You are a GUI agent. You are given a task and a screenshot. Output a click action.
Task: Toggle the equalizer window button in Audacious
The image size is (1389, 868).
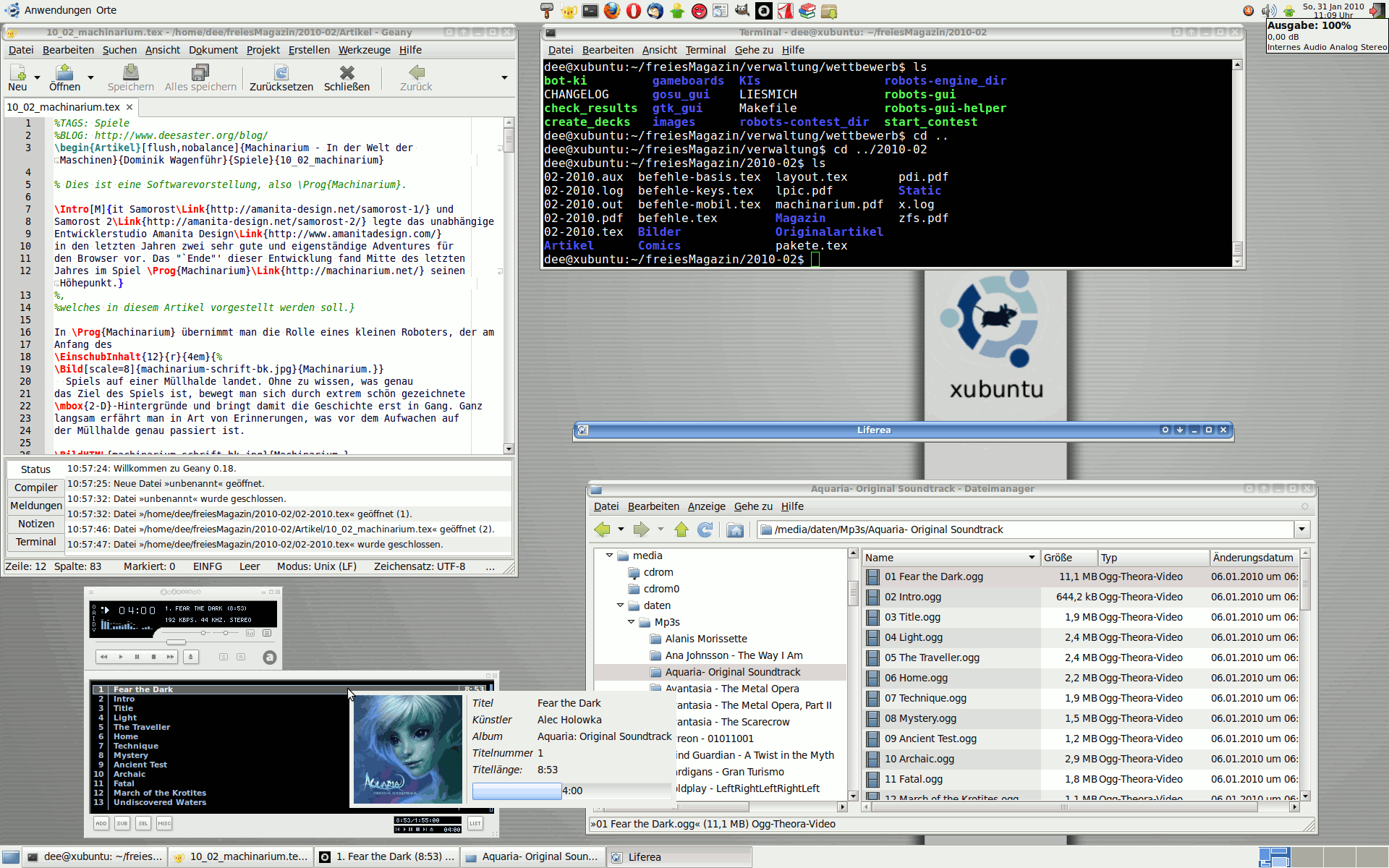250,633
